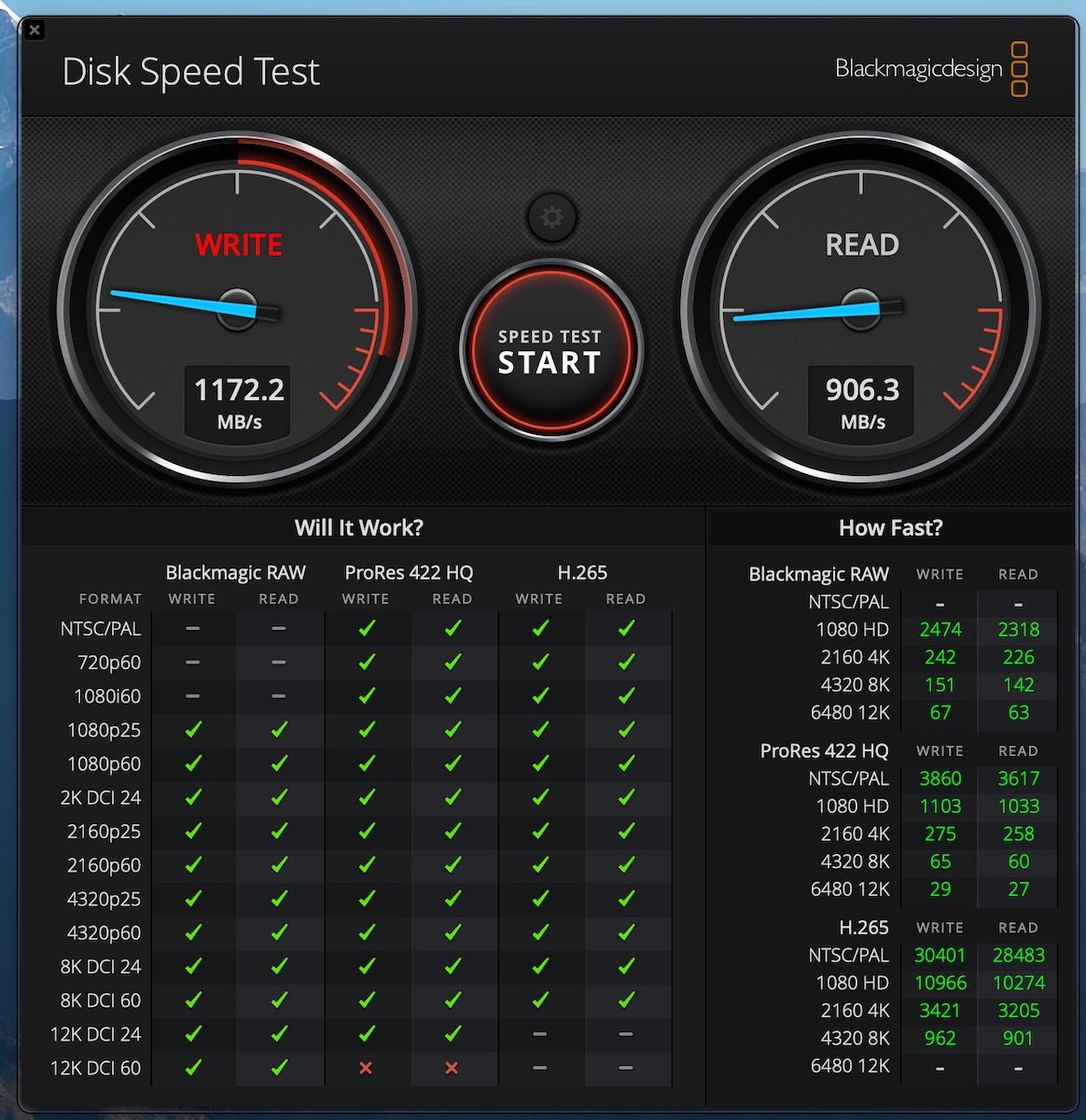The height and width of the screenshot is (1120, 1086).
Task: Click the Blackmagic RAW read checkmark for 1080p25
Action: pyautogui.click(x=279, y=730)
